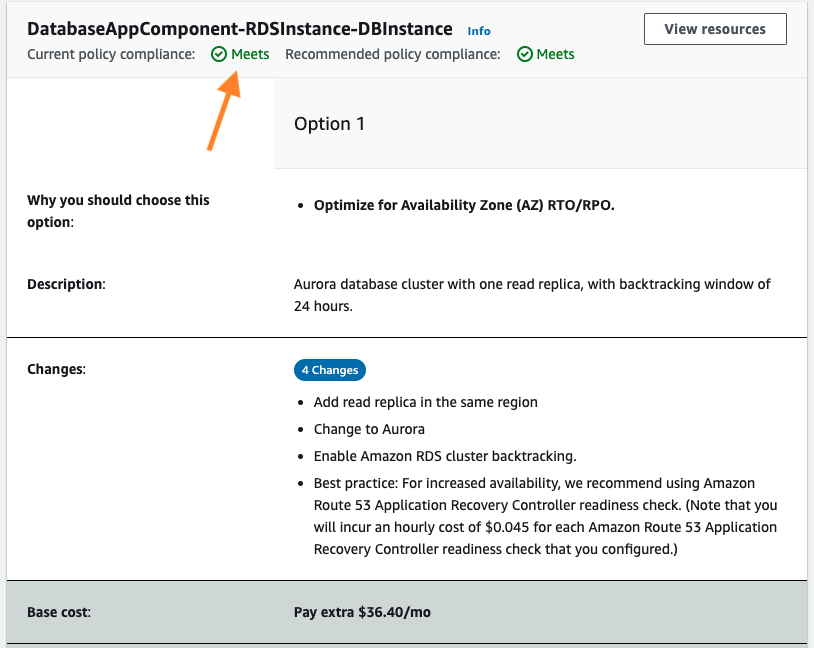Open the 4 Changes badge
The width and height of the screenshot is (814, 648).
tap(330, 370)
